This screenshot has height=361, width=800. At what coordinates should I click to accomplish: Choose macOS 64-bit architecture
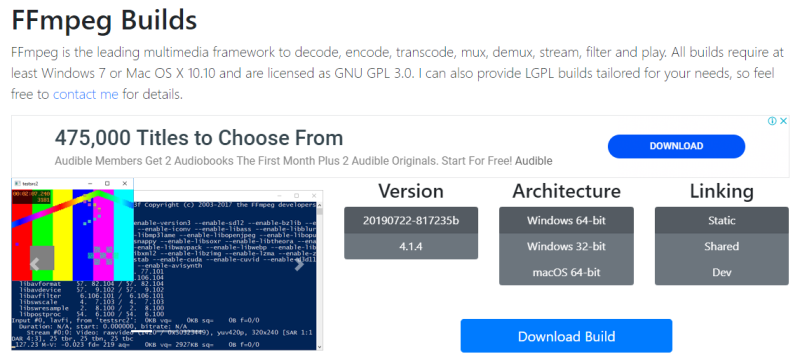pos(566,272)
